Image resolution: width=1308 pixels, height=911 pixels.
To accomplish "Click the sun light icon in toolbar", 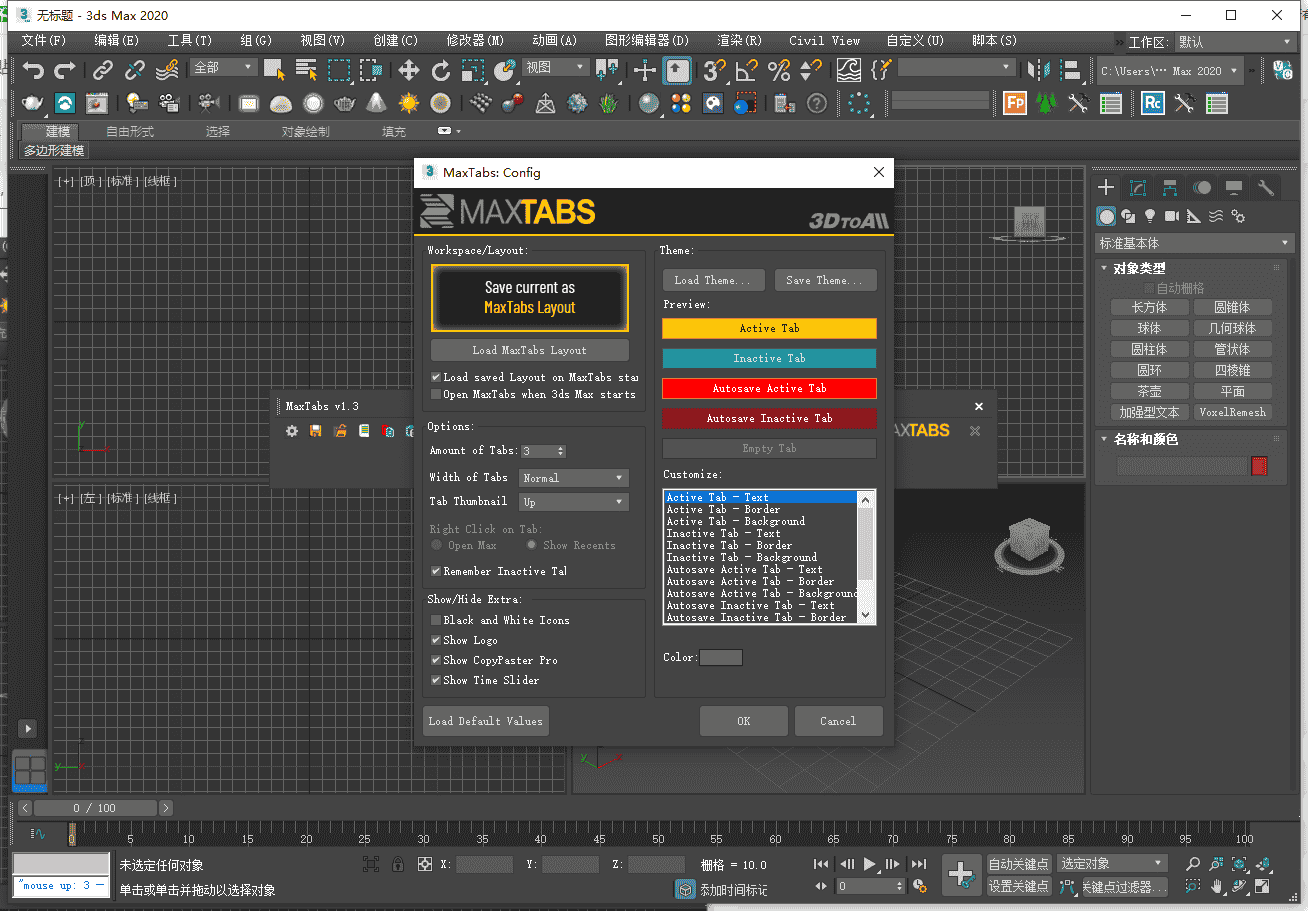I will [408, 103].
